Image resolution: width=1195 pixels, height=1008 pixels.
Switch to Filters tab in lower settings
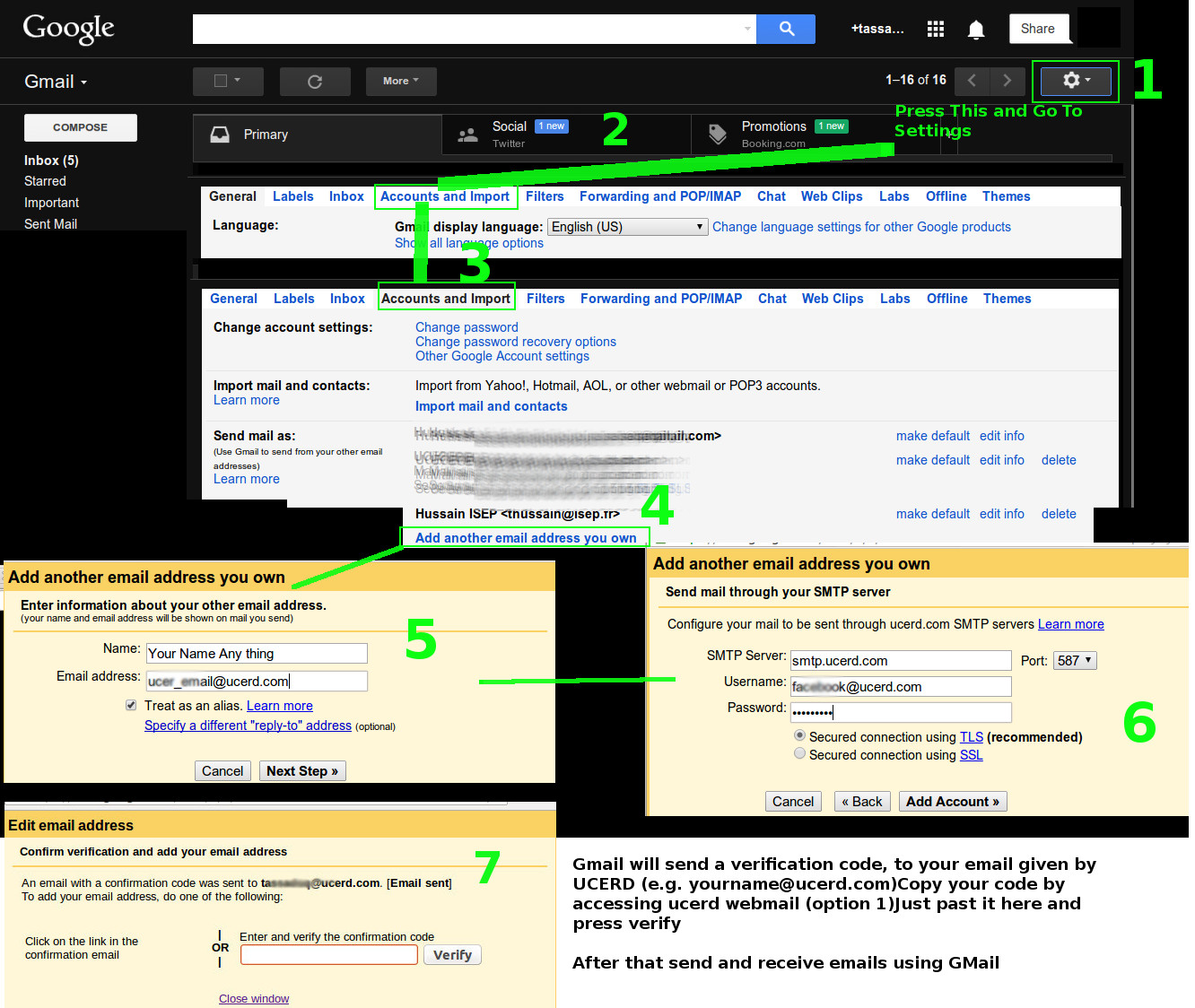click(545, 299)
